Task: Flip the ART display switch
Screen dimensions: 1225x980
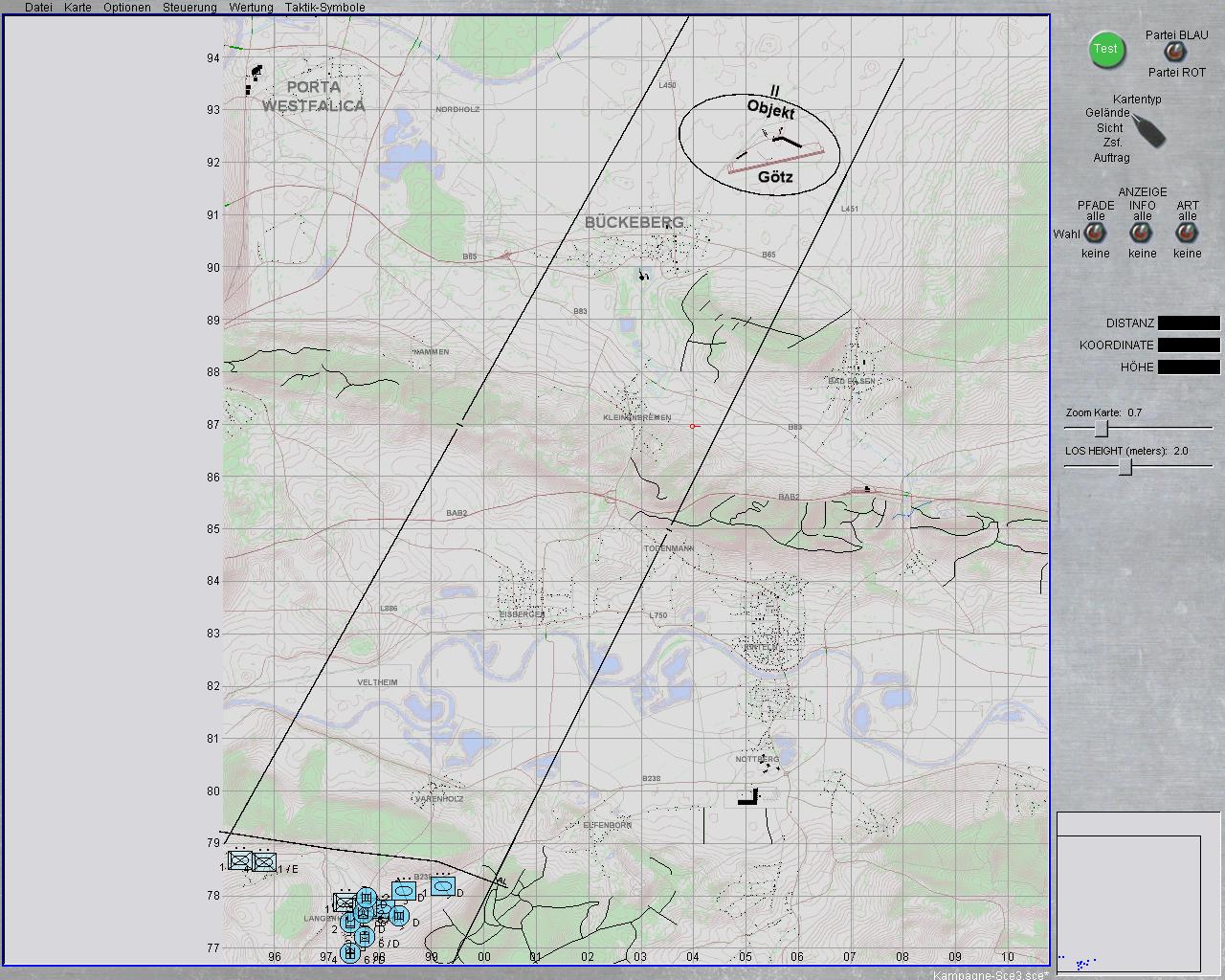Action: tap(1188, 234)
